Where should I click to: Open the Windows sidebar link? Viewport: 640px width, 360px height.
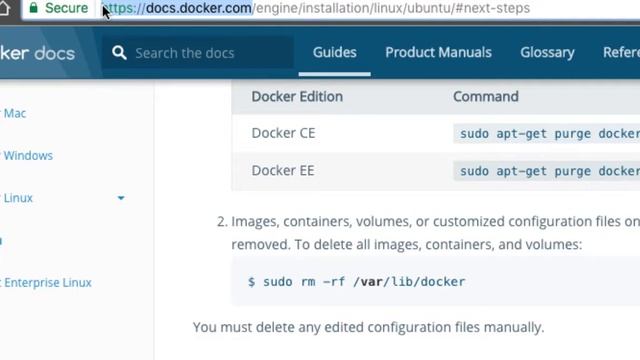pyautogui.click(x=28, y=156)
